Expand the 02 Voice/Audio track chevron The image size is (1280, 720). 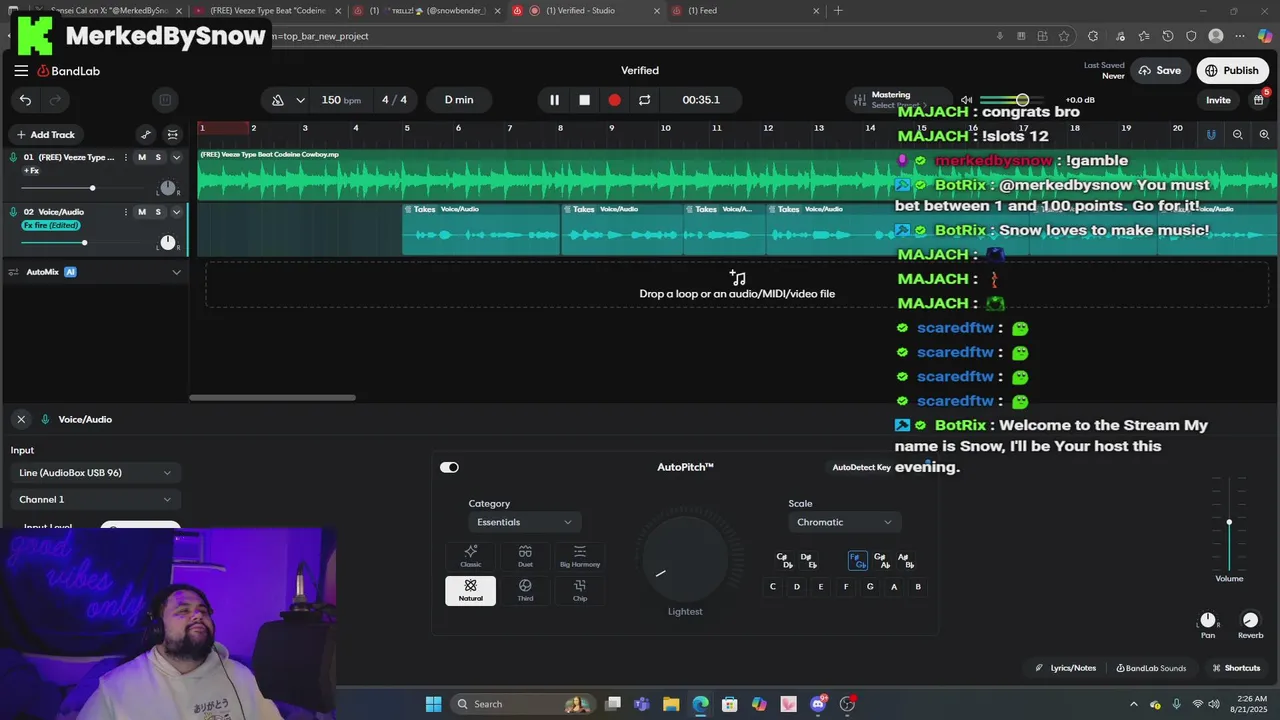[x=177, y=212]
